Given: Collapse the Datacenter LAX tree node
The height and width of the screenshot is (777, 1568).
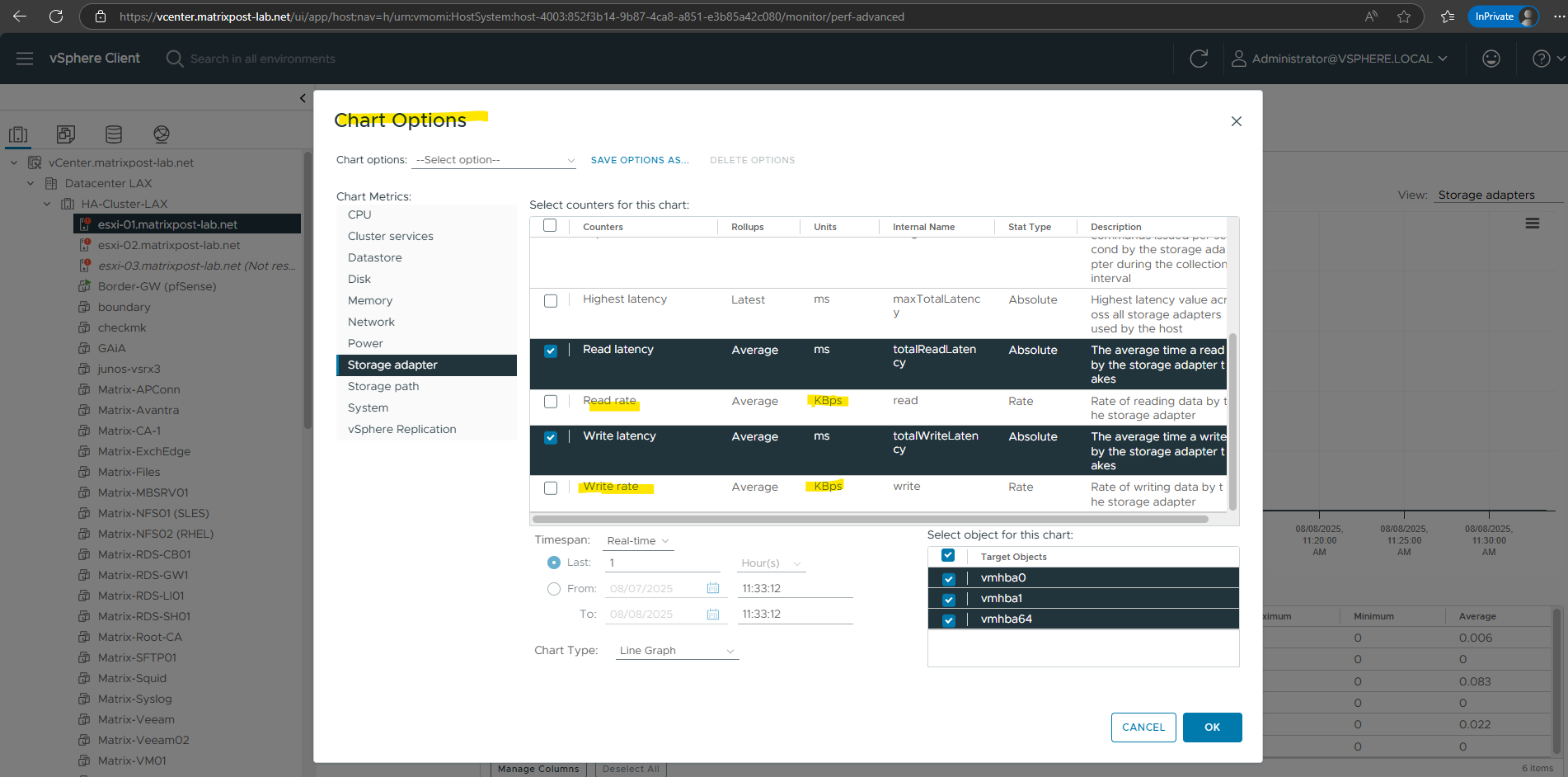Looking at the screenshot, I should point(31,183).
